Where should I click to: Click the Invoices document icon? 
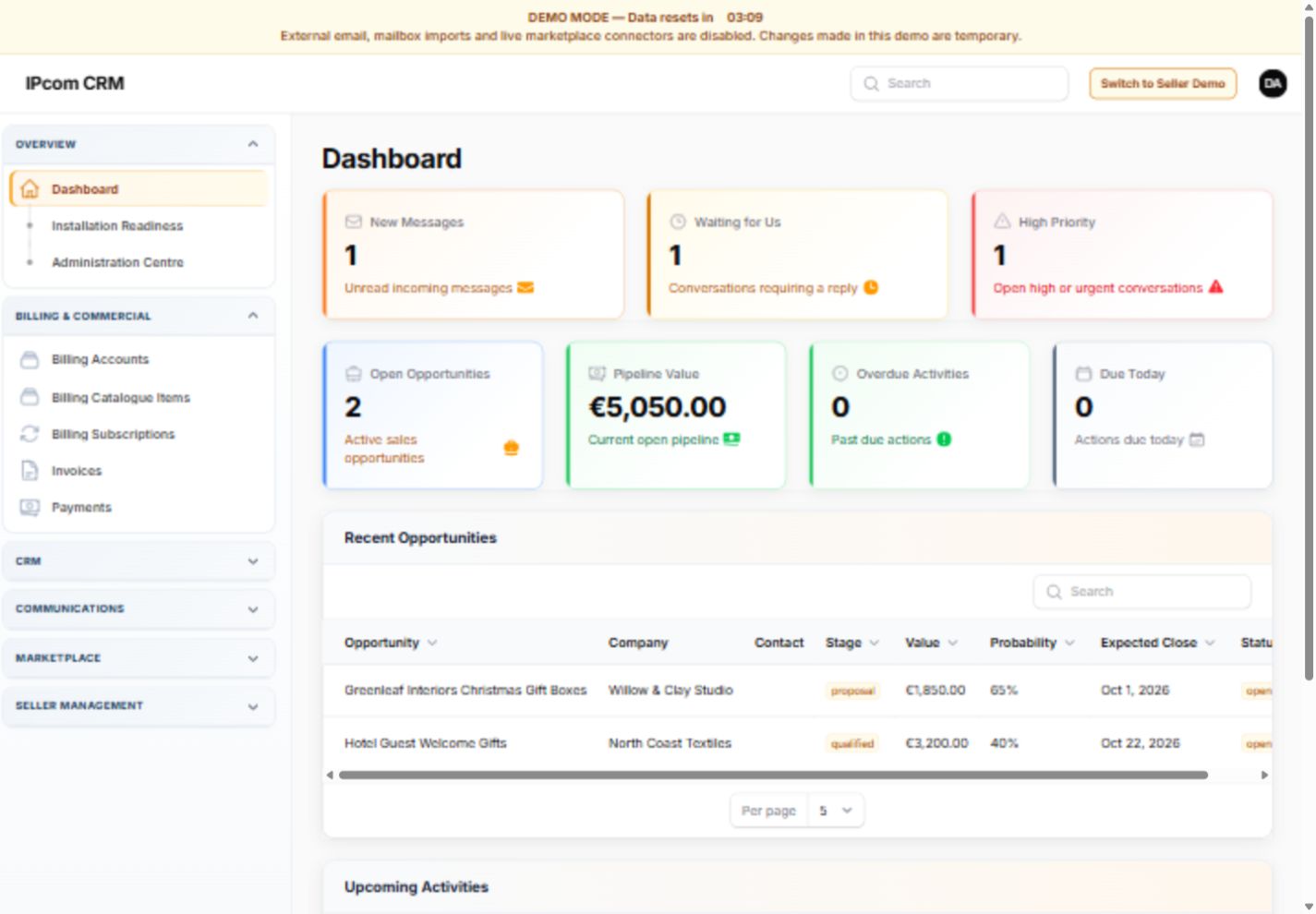[x=30, y=471]
